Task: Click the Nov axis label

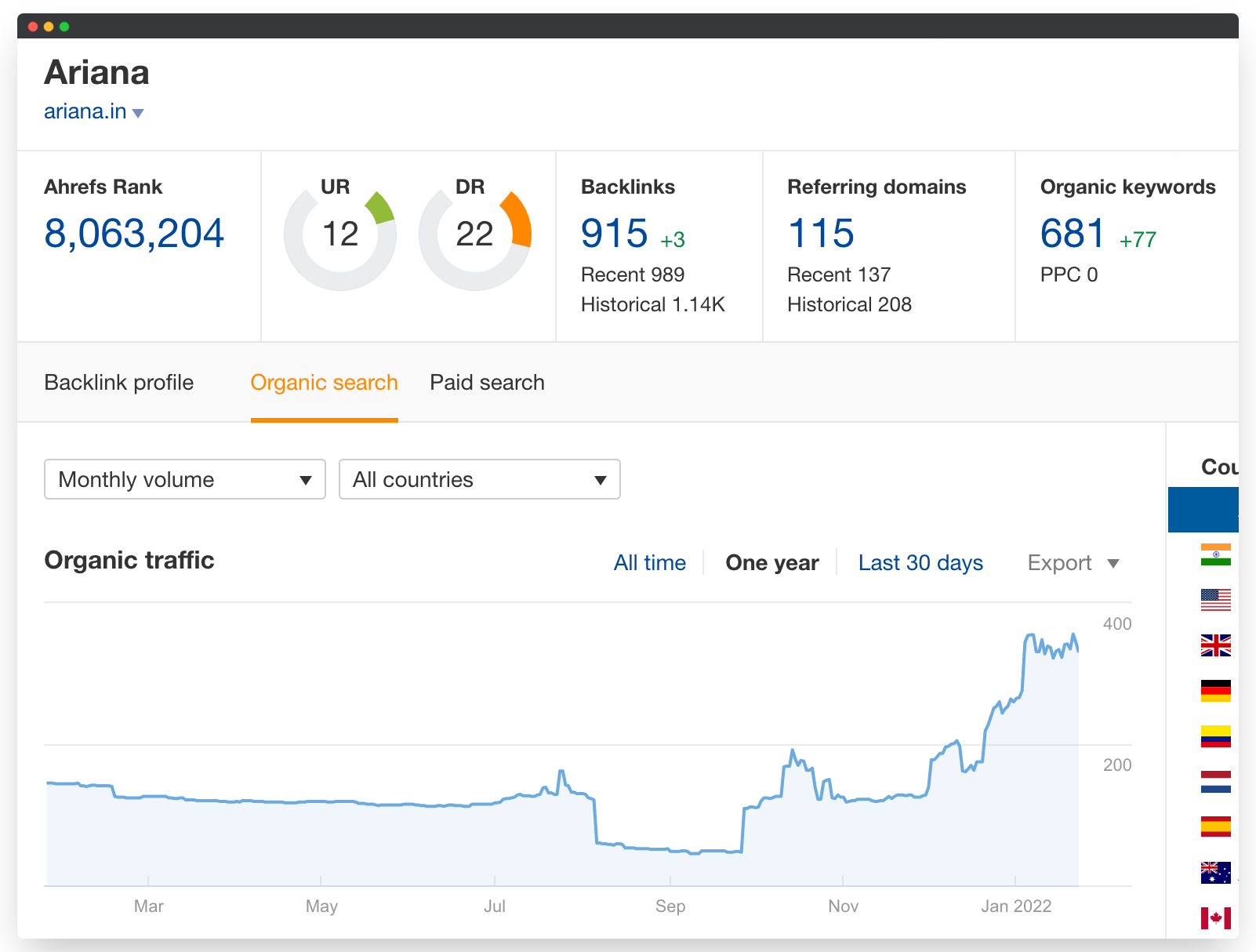Action: tap(844, 907)
